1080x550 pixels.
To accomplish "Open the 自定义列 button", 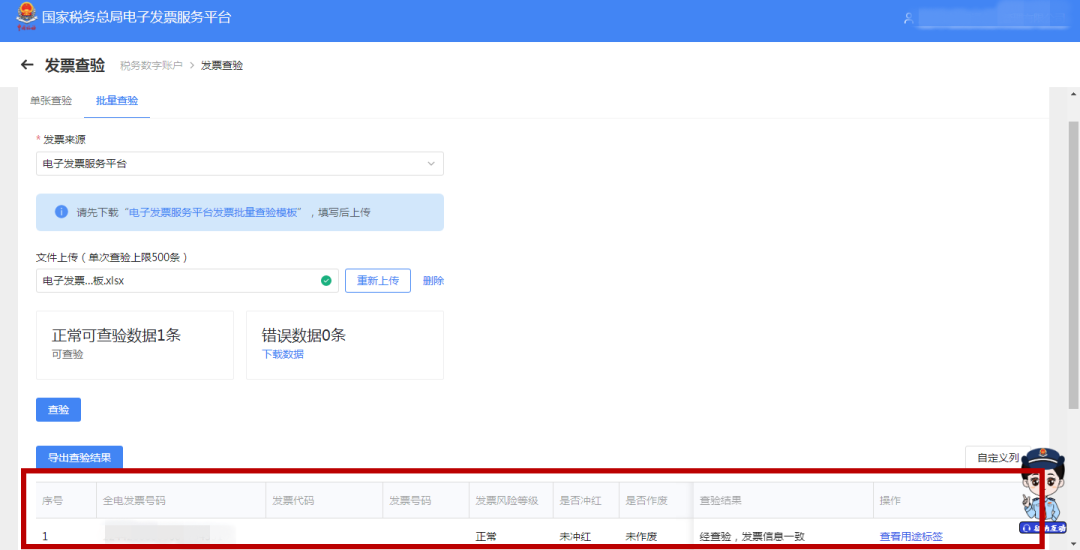I will (x=998, y=457).
